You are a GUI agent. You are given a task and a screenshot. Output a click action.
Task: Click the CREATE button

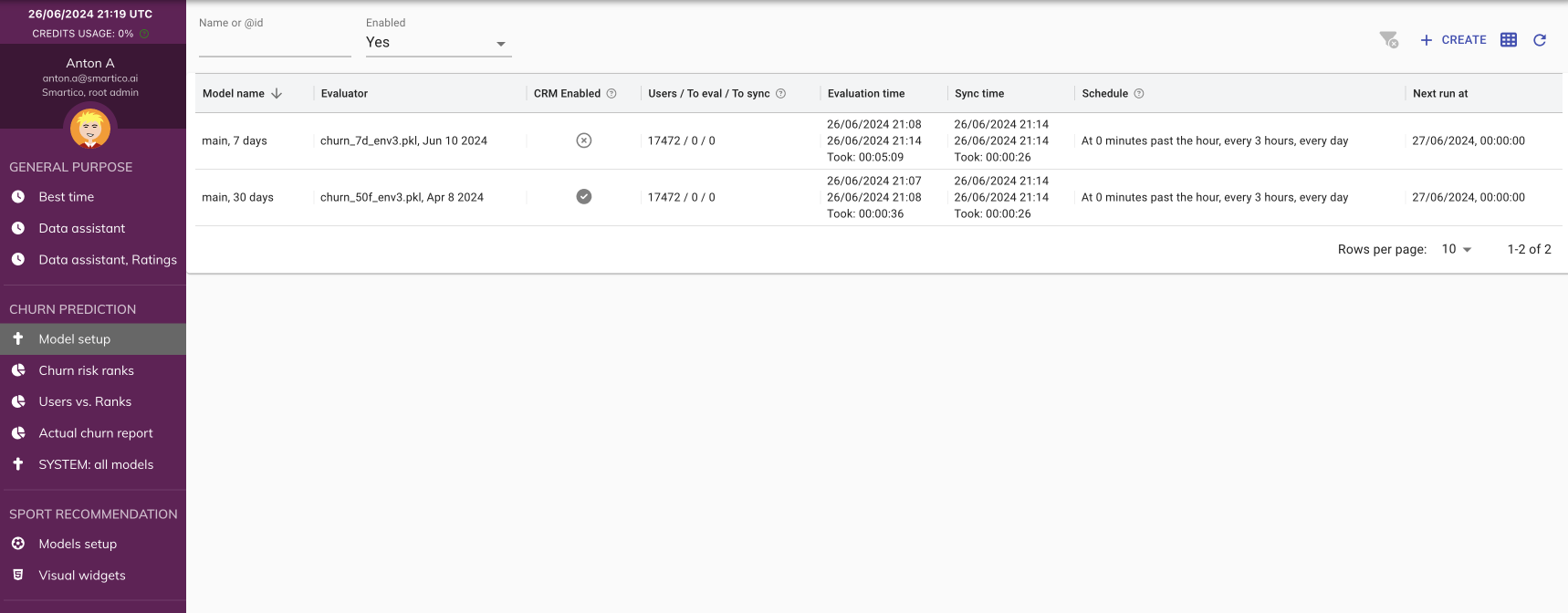[x=1453, y=40]
